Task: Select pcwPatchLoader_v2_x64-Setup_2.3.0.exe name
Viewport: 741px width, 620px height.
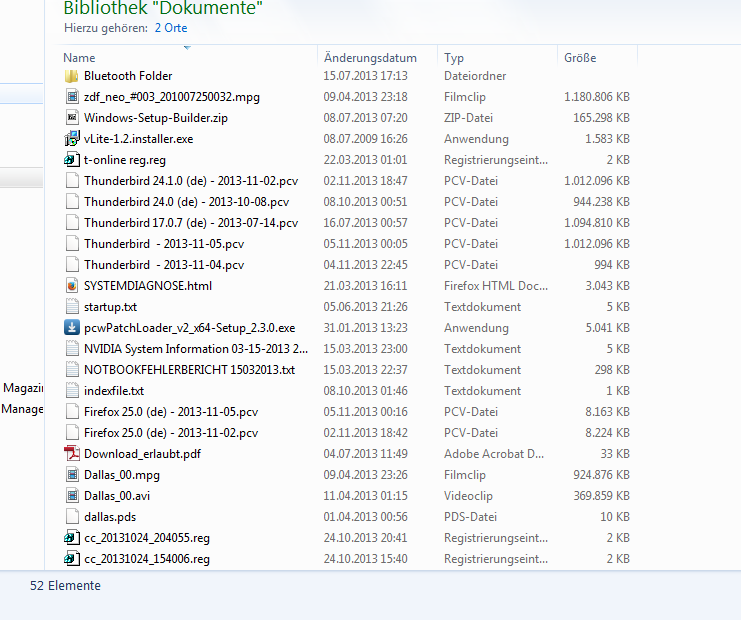Action: (190, 328)
